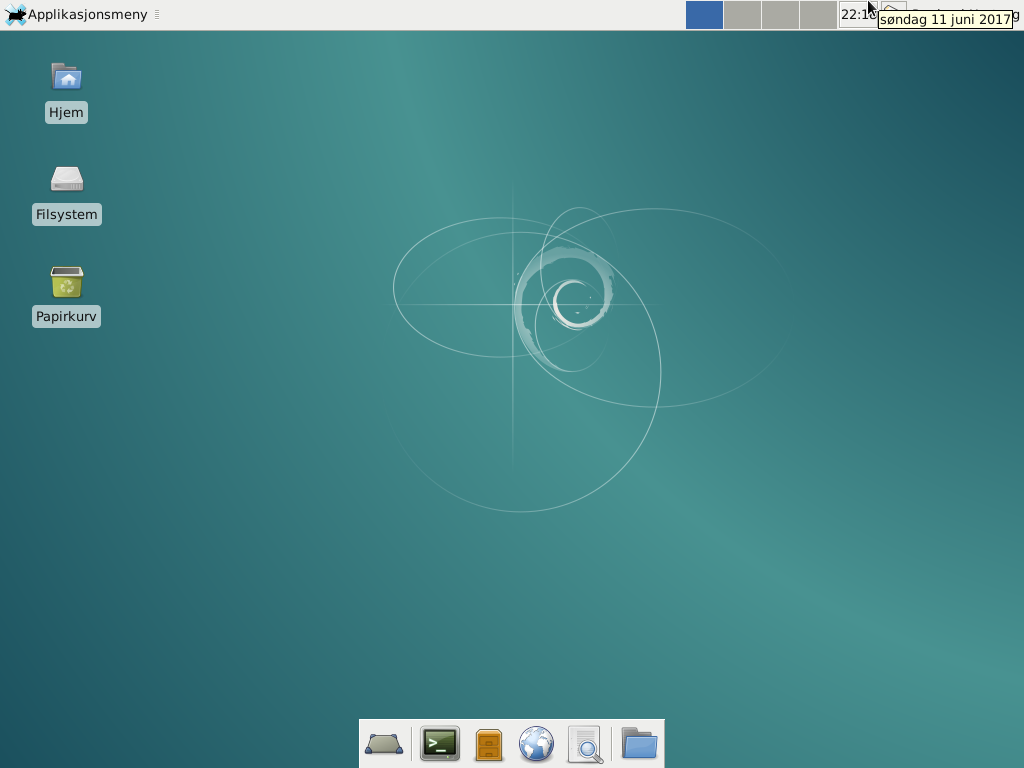This screenshot has height=768, width=1024.
Task: Open the blue folder dock icon
Action: 639,743
